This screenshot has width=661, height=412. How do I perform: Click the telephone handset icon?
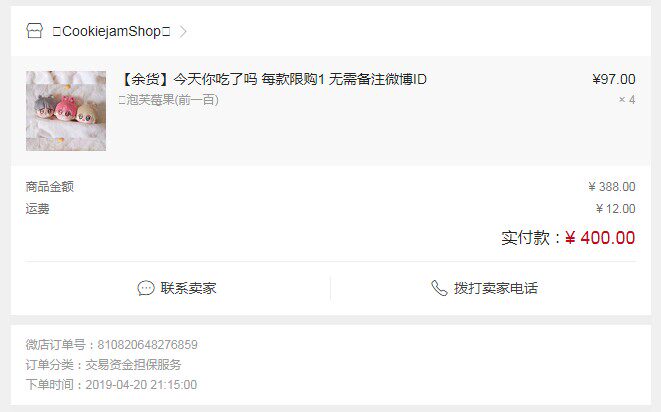[439, 288]
